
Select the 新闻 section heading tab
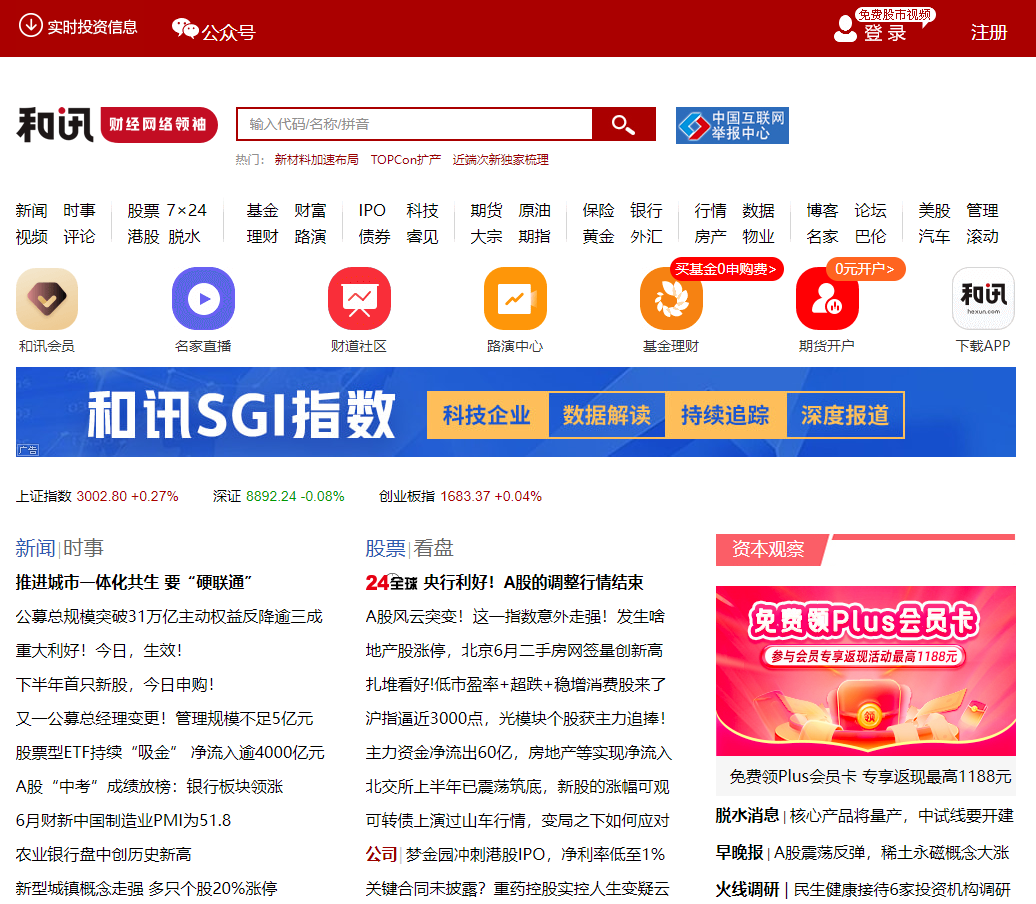36,548
